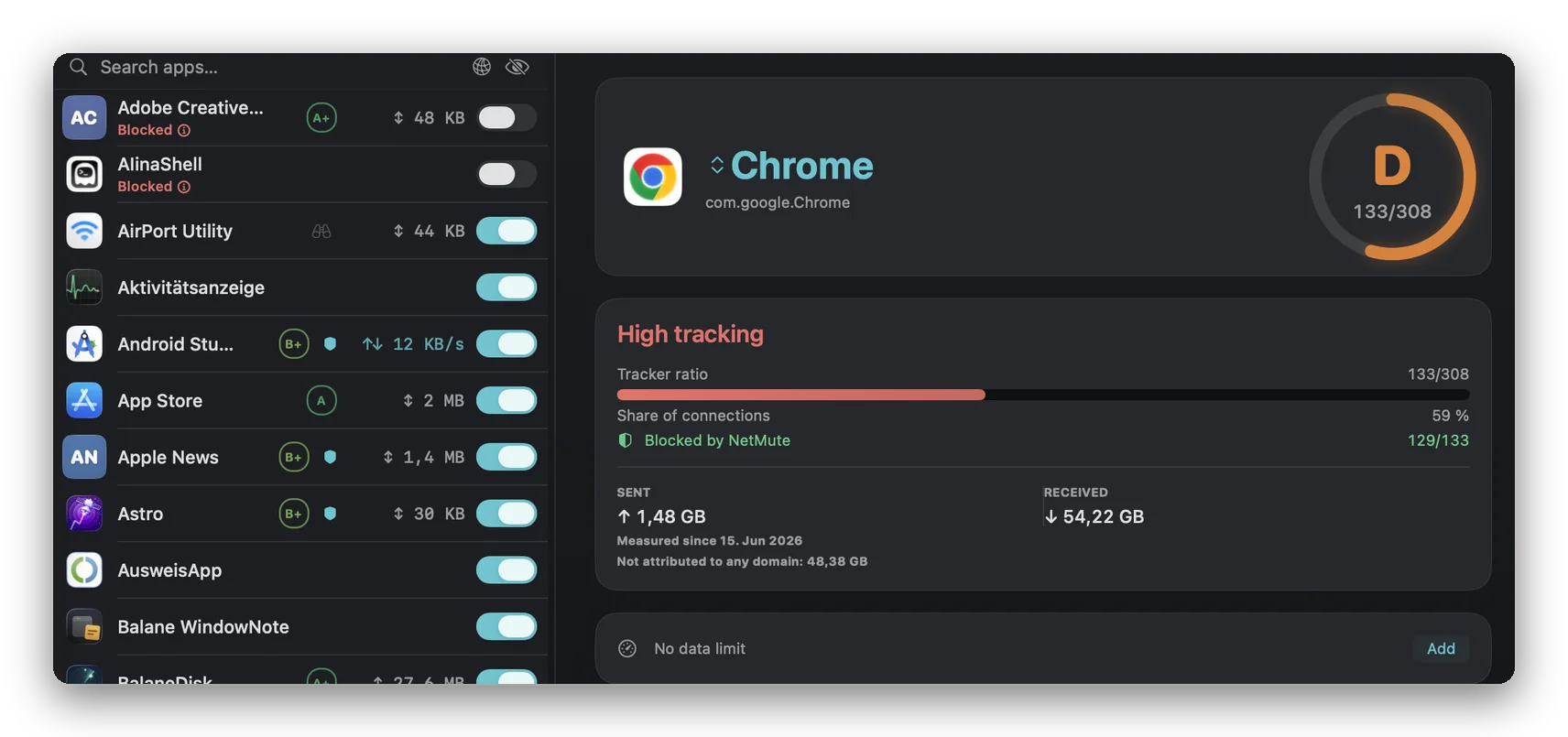
Task: Focus the Search apps input field
Action: point(275,67)
